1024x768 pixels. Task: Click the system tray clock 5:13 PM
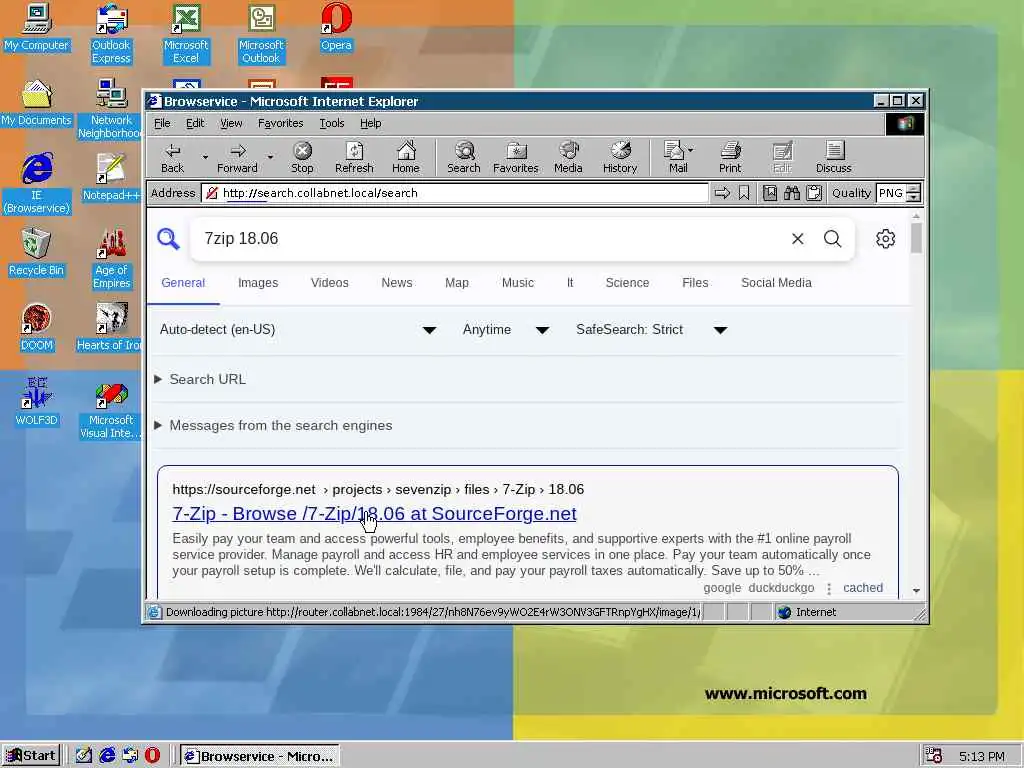(982, 757)
